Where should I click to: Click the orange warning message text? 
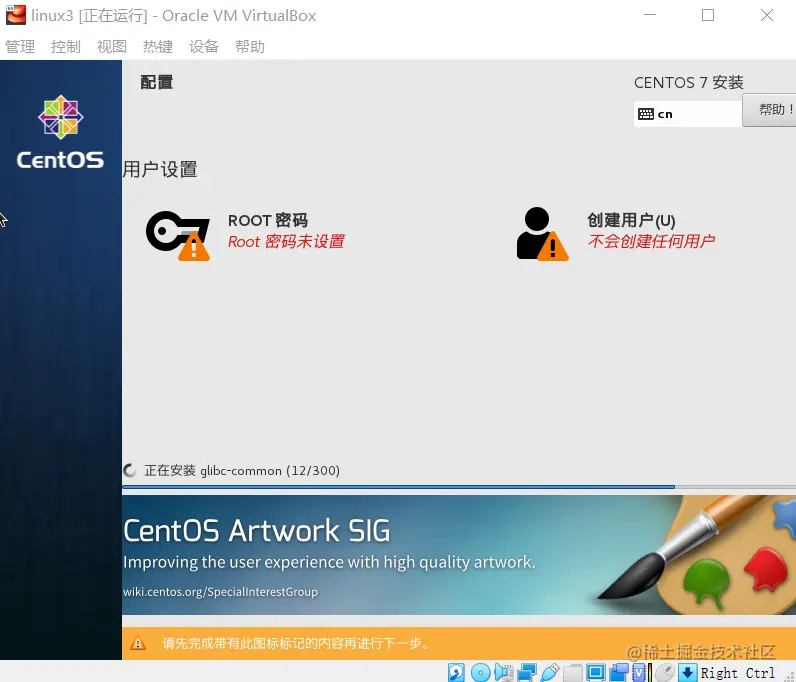(x=296, y=643)
